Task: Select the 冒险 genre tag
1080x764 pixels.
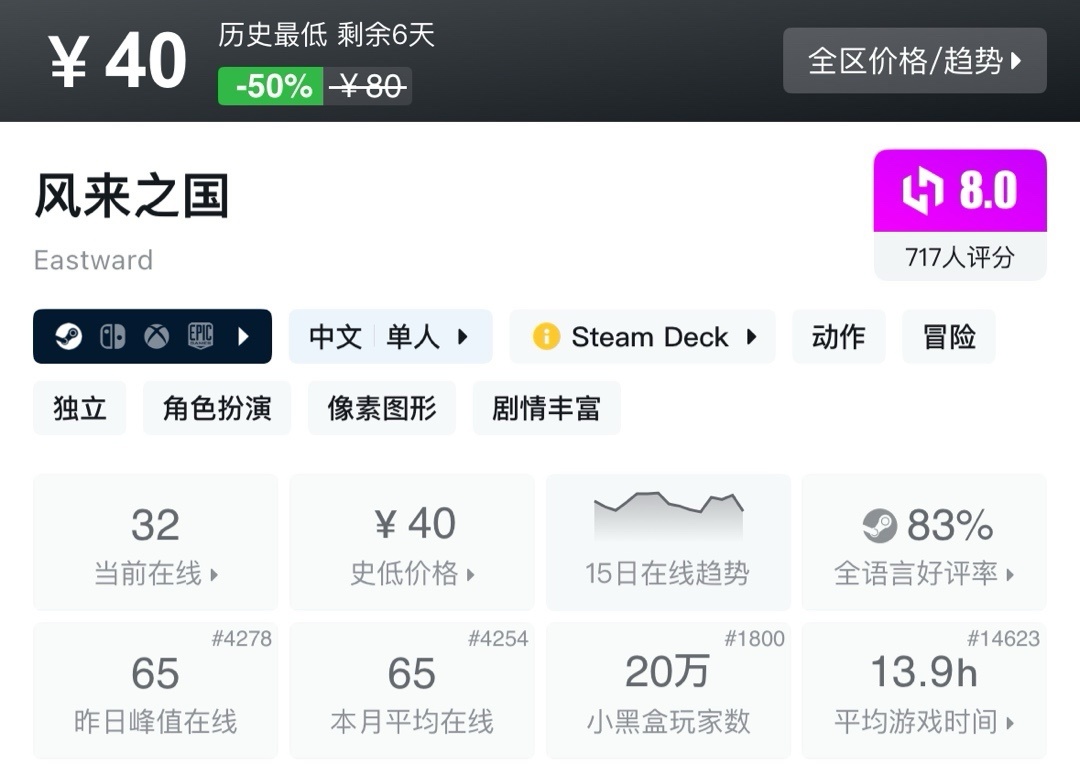Action: pyautogui.click(x=948, y=337)
